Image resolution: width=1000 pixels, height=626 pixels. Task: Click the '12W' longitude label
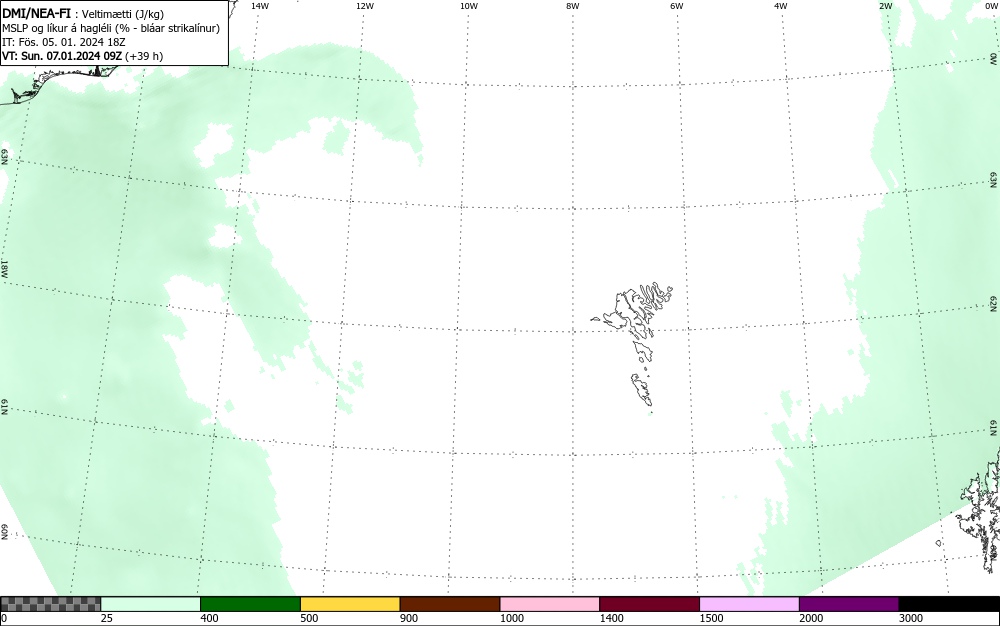[x=364, y=6]
